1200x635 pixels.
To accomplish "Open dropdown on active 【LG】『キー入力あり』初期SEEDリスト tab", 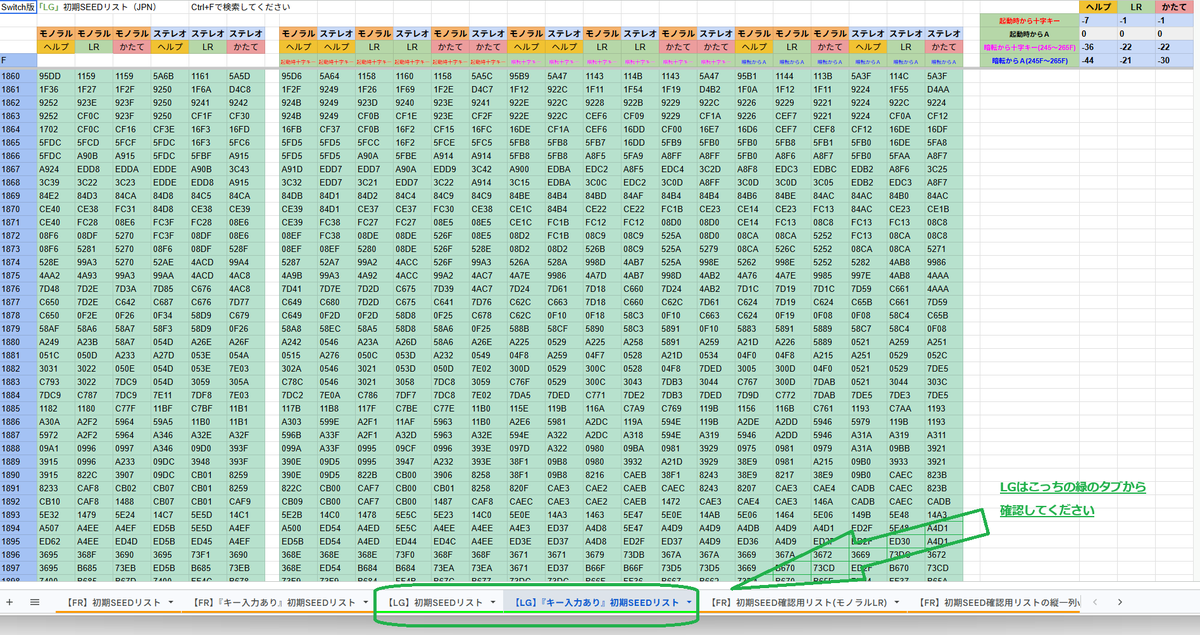I will [x=689, y=602].
